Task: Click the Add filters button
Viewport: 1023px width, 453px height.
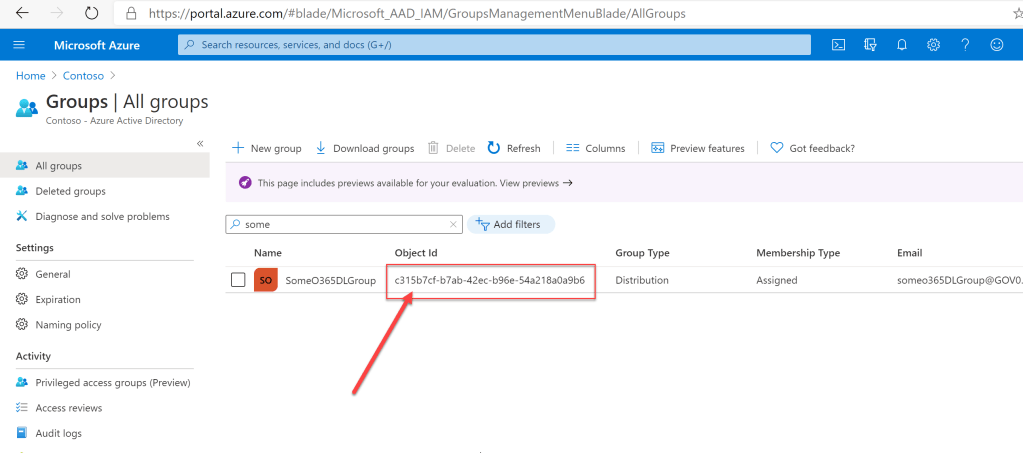Action: pos(510,225)
